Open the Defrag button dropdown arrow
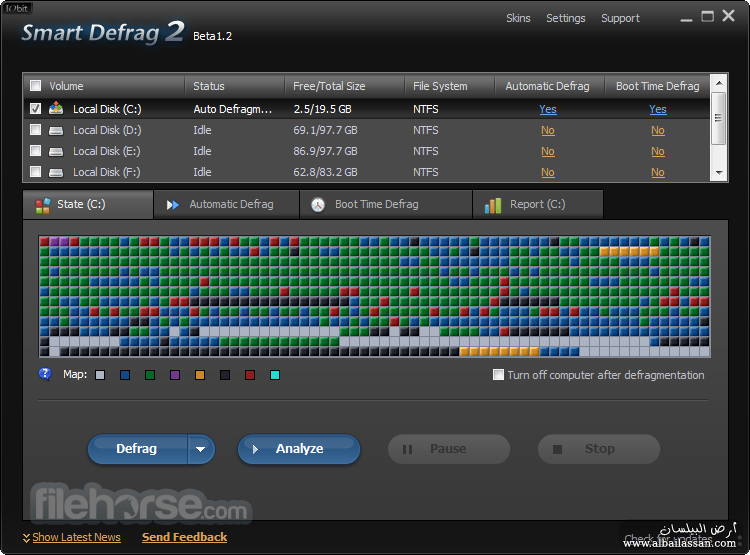The image size is (750, 555). tap(201, 449)
